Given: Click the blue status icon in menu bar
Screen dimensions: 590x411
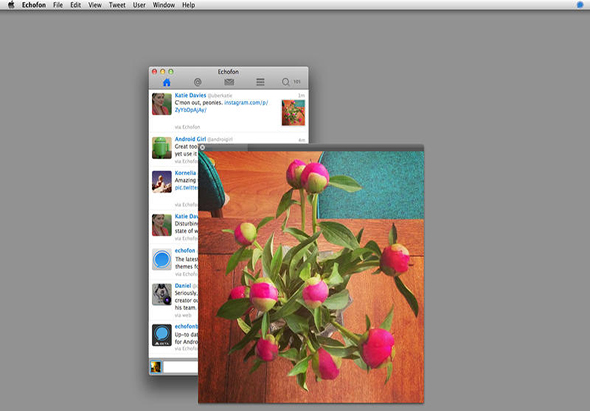Looking at the screenshot, I should point(580,5).
